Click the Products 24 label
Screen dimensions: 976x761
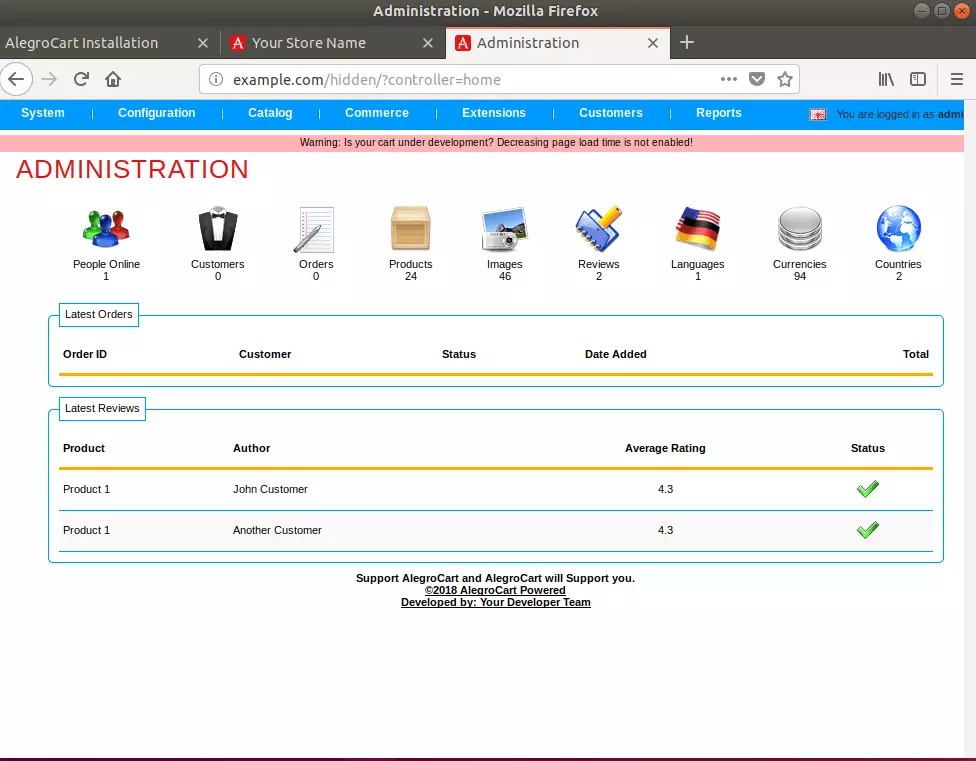point(410,270)
